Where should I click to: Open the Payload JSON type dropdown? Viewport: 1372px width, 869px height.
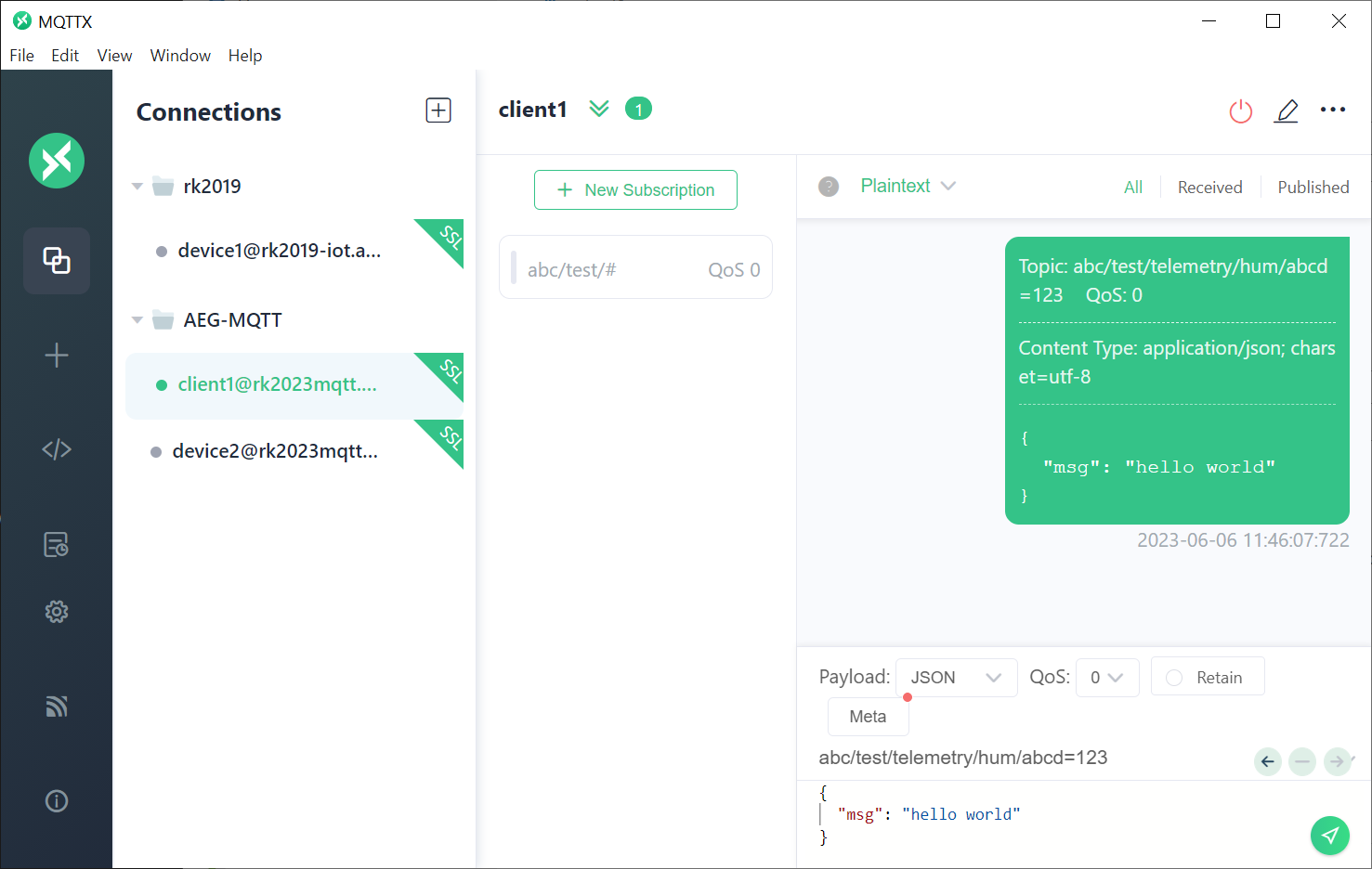[x=957, y=678]
